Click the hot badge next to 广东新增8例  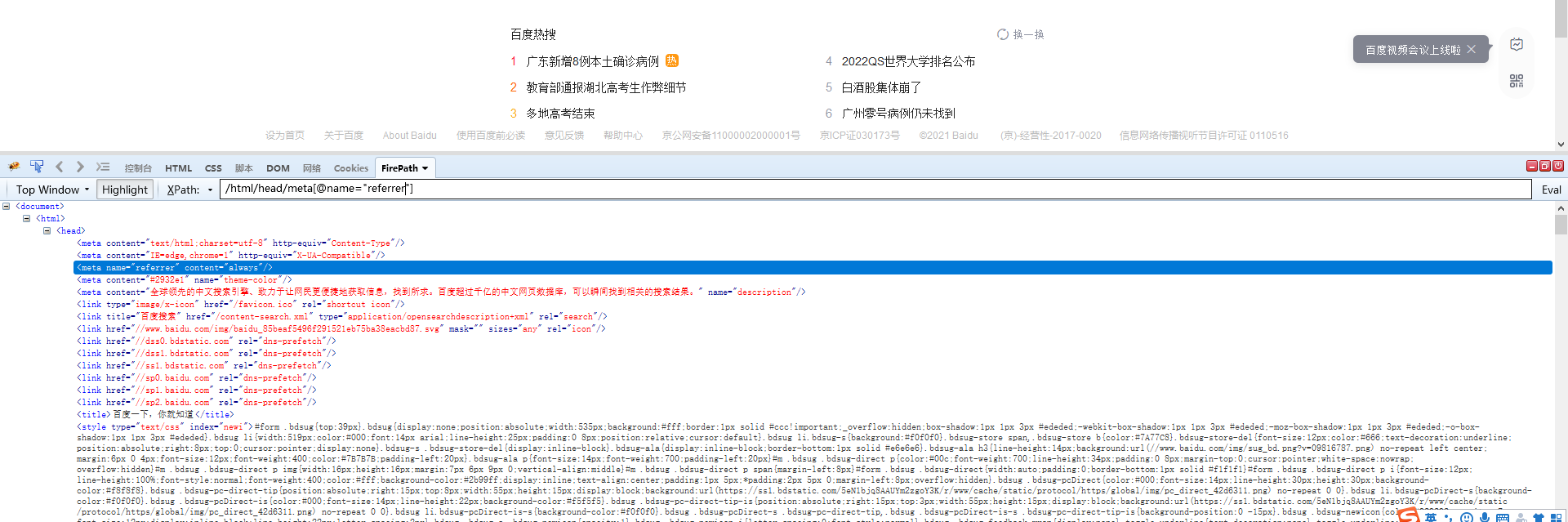[672, 60]
